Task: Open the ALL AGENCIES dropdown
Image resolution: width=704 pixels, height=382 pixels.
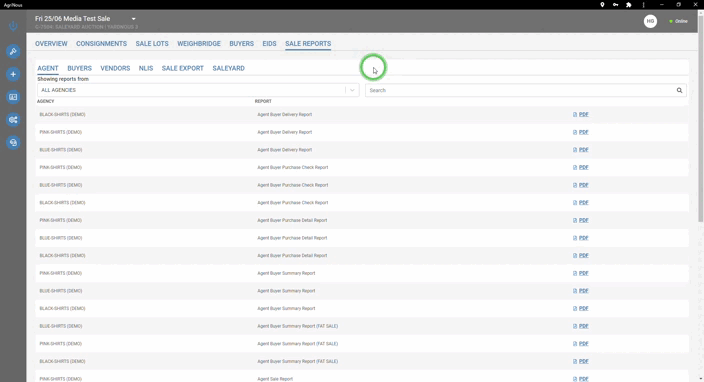Action: (x=198, y=90)
